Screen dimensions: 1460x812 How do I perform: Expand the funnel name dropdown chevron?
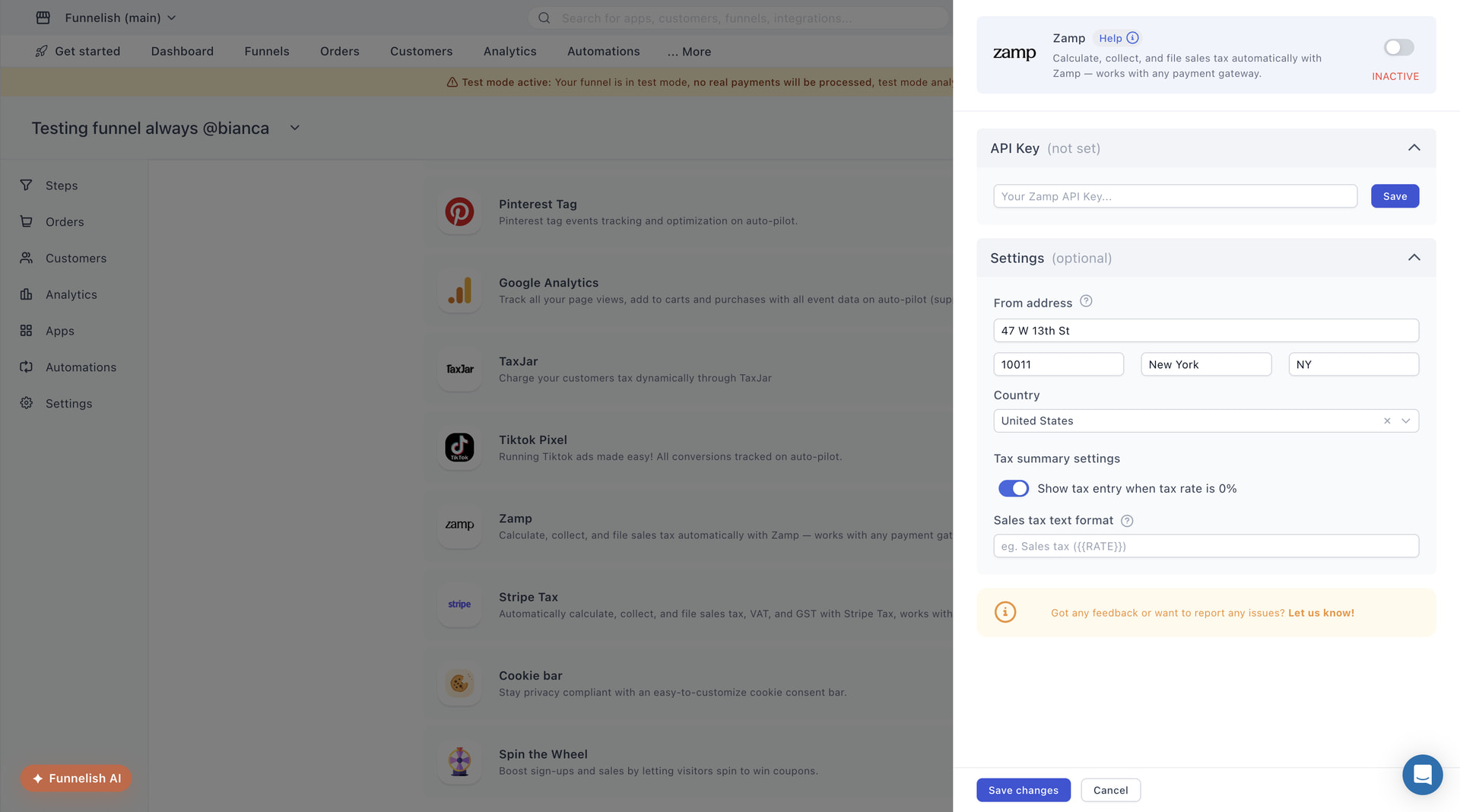[x=295, y=128]
